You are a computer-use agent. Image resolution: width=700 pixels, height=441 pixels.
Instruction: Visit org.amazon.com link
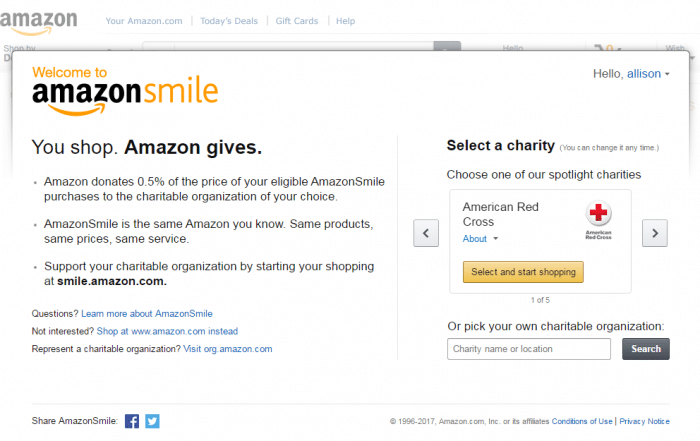(228, 349)
